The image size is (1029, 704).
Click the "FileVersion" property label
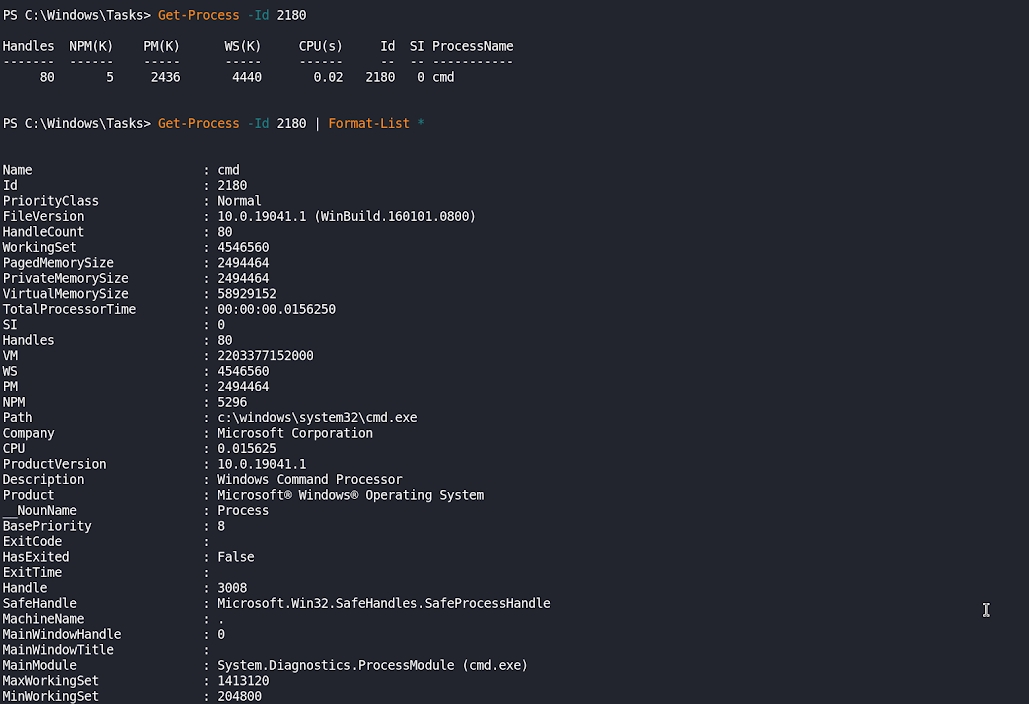pos(43,217)
